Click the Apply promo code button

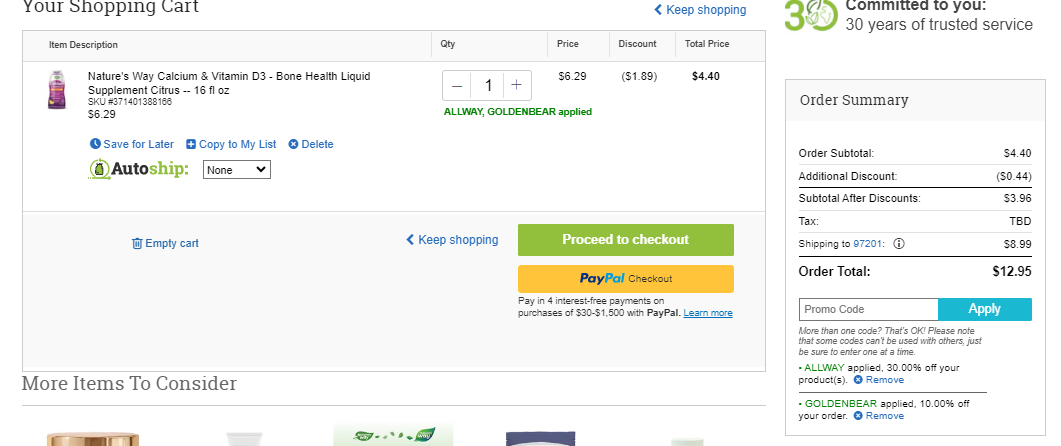tap(985, 309)
